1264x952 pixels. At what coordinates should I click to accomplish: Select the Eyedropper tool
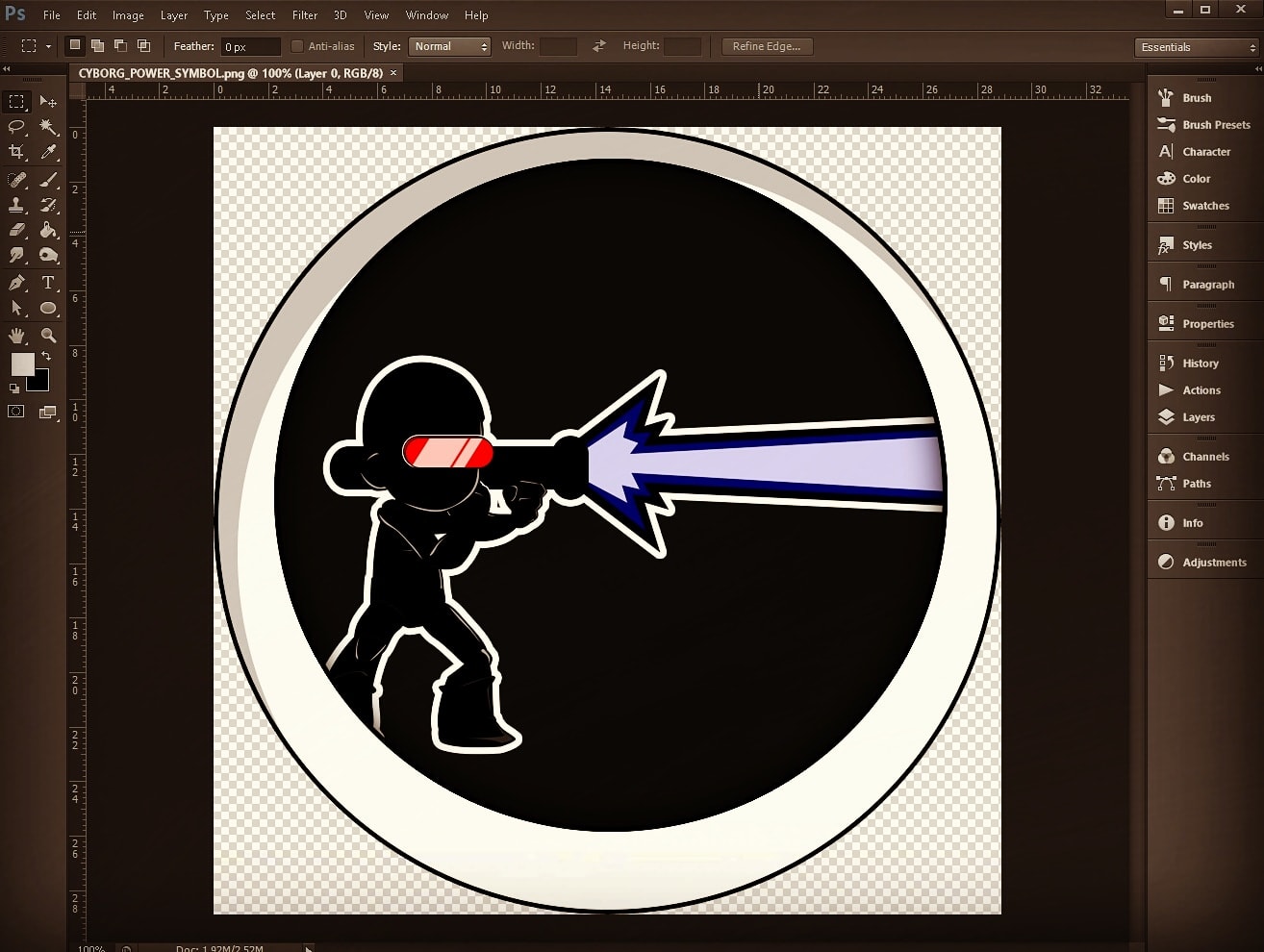click(x=48, y=152)
